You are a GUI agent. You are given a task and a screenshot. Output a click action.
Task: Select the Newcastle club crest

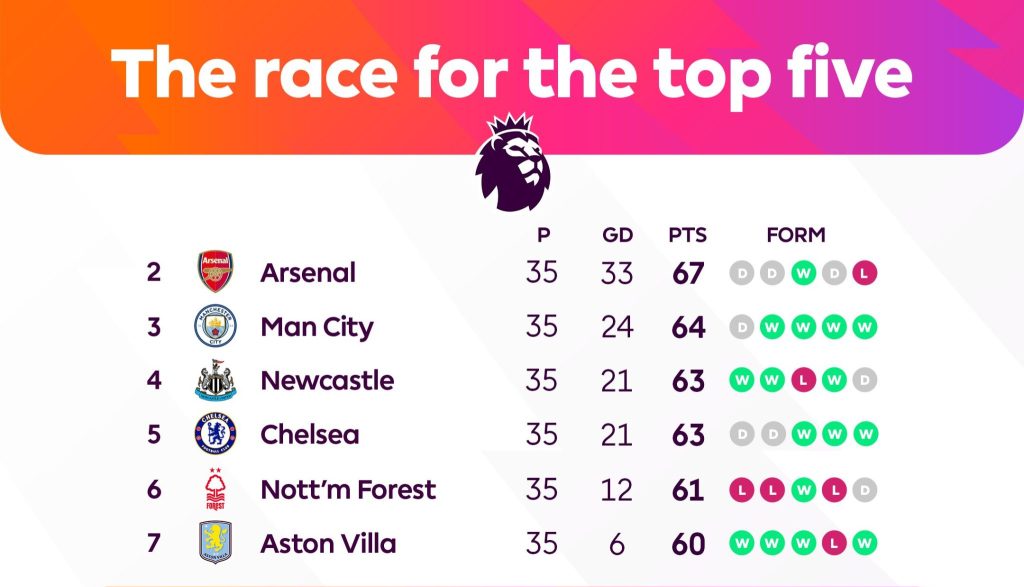coord(214,381)
